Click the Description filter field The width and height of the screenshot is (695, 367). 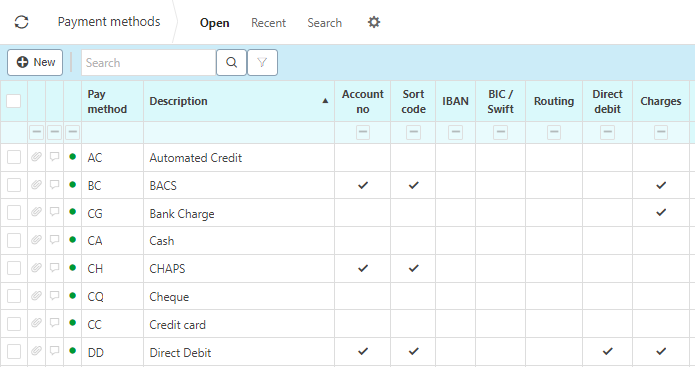[239, 132]
